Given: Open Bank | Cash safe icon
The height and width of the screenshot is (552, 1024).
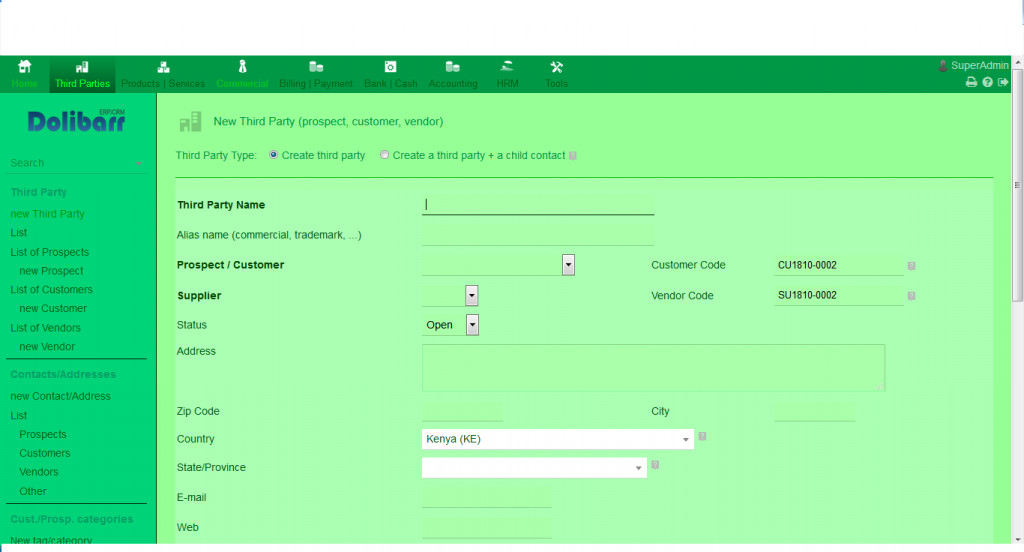Looking at the screenshot, I should tap(390, 67).
